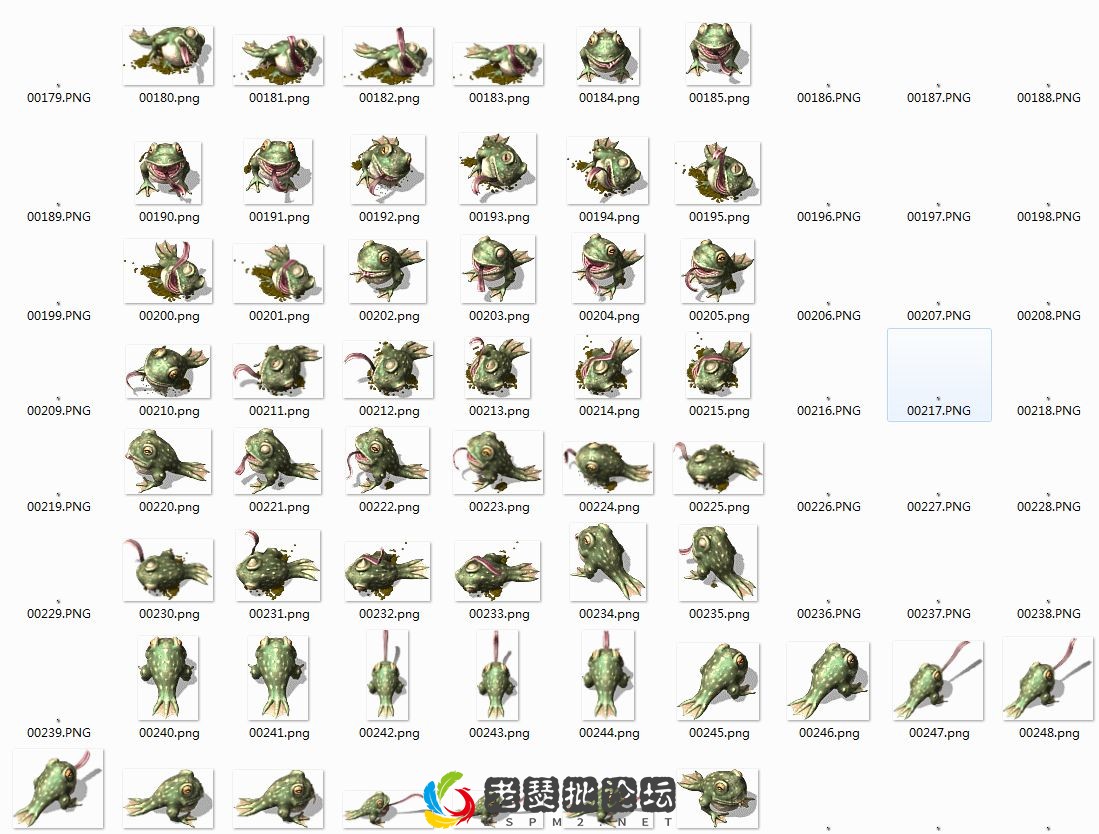Select the 00232.png frog thumbnail
The width and height of the screenshot is (1099, 834).
pyautogui.click(x=388, y=571)
